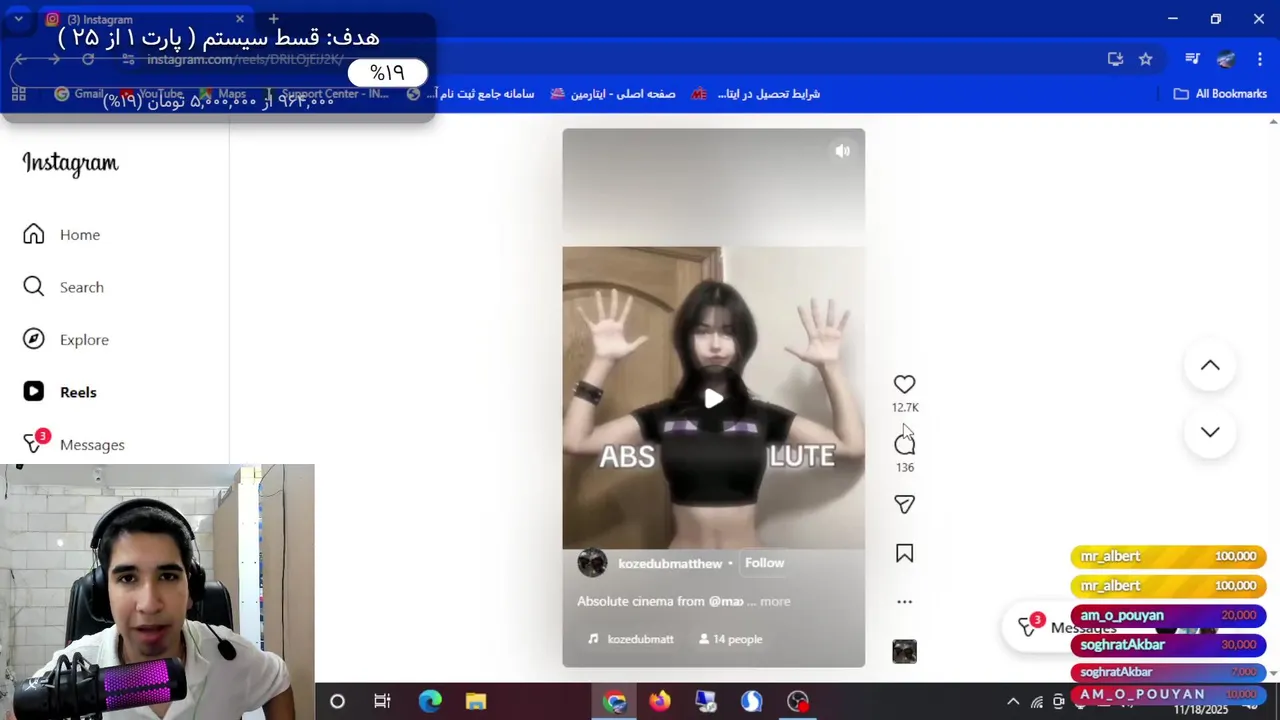The height and width of the screenshot is (720, 1280).
Task: Expand the caption with more
Action: pyautogui.click(x=775, y=601)
